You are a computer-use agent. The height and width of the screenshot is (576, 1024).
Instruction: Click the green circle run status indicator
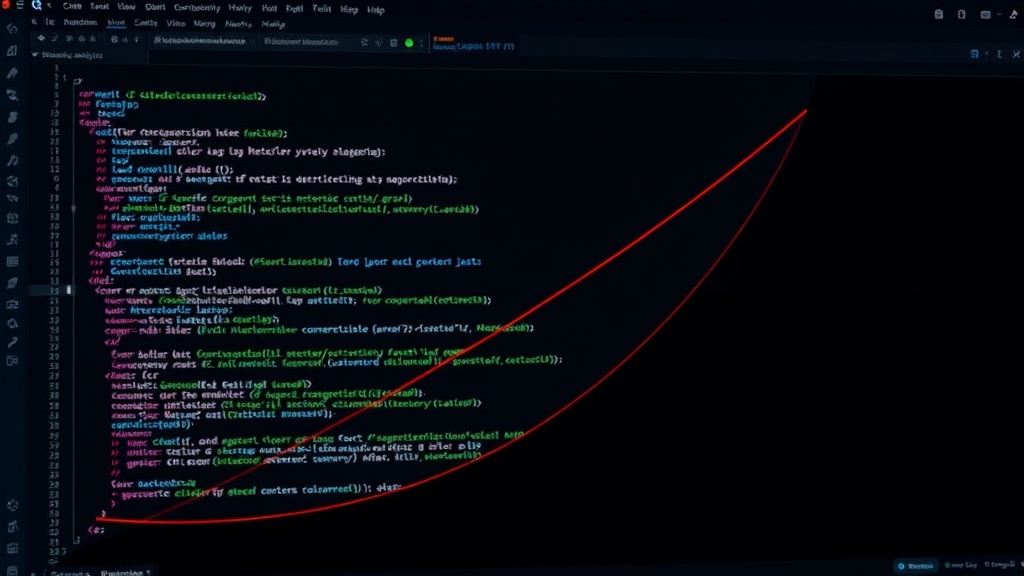(x=409, y=43)
